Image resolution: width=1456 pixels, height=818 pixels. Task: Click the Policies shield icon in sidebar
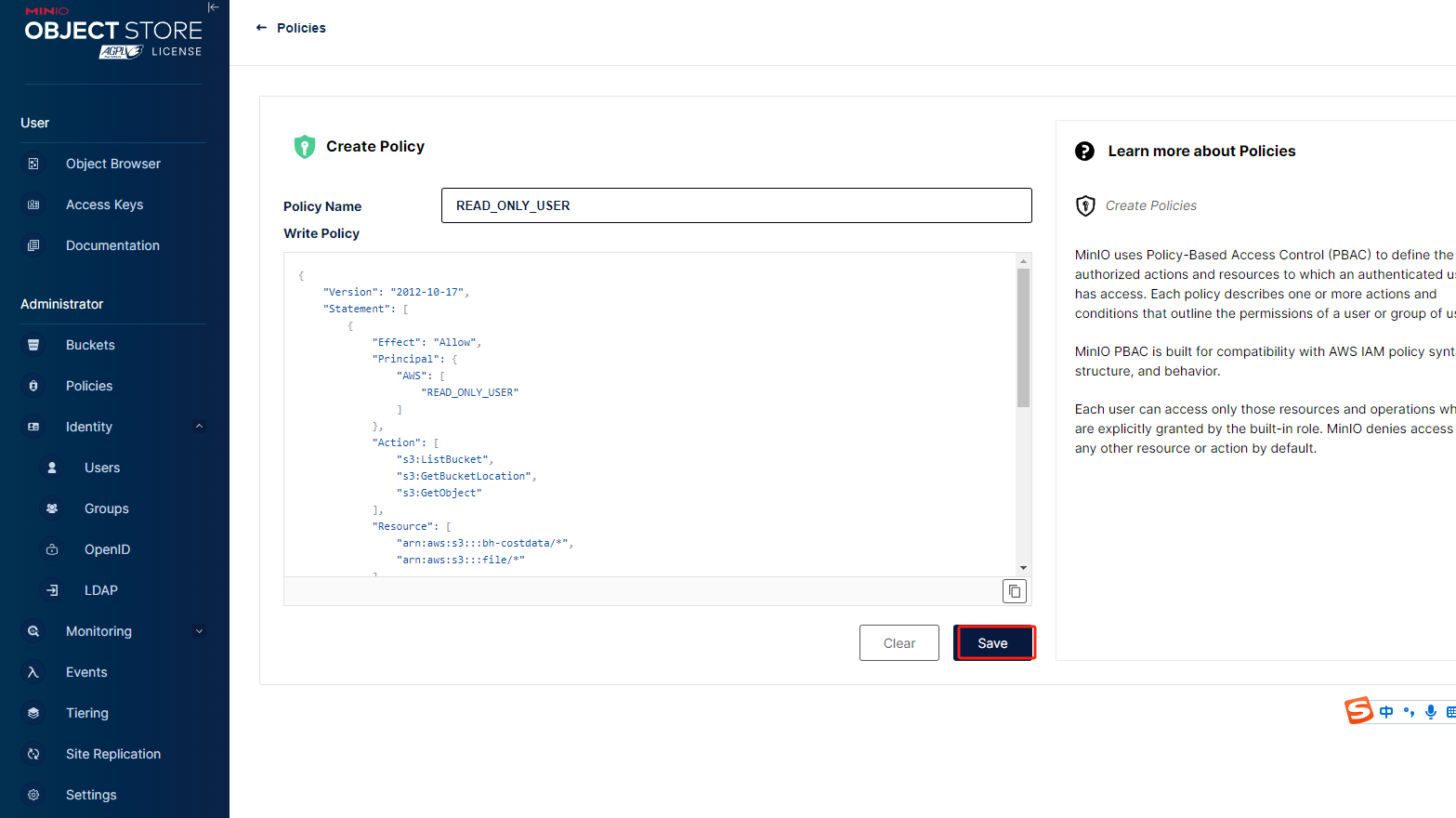tap(33, 386)
